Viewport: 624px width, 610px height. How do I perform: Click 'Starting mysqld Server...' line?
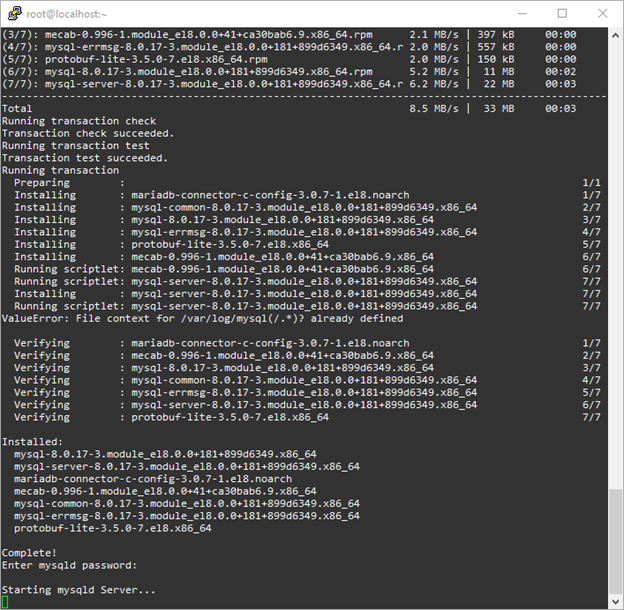(x=78, y=590)
